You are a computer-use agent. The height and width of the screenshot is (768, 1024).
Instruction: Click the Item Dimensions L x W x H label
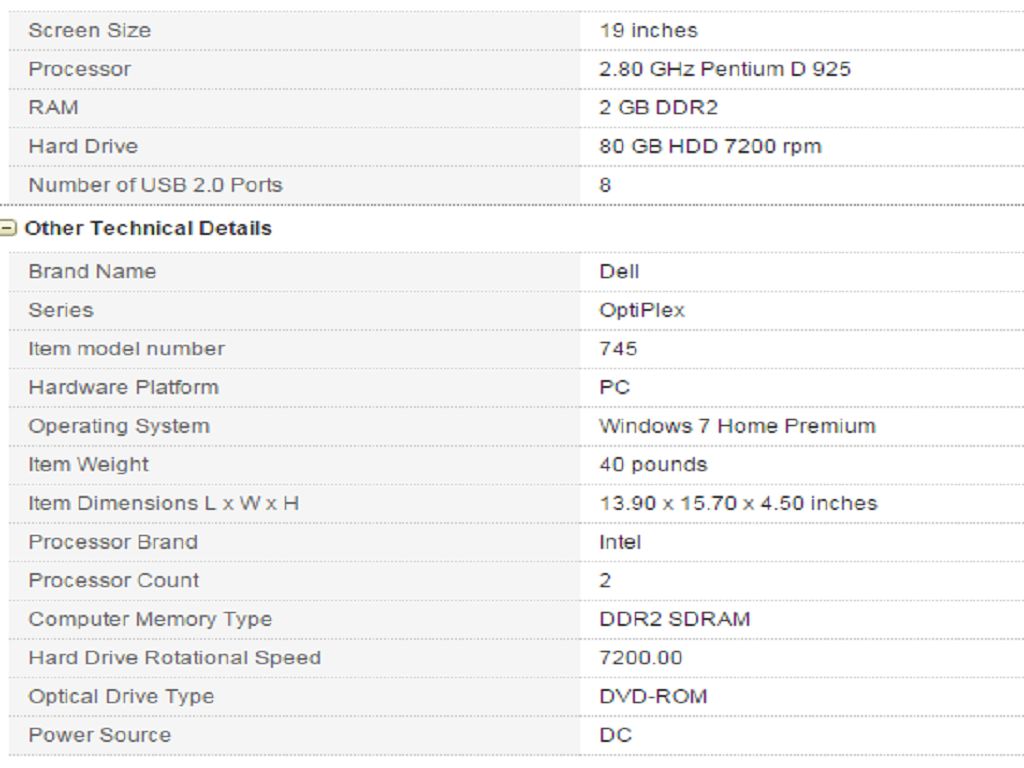click(163, 503)
